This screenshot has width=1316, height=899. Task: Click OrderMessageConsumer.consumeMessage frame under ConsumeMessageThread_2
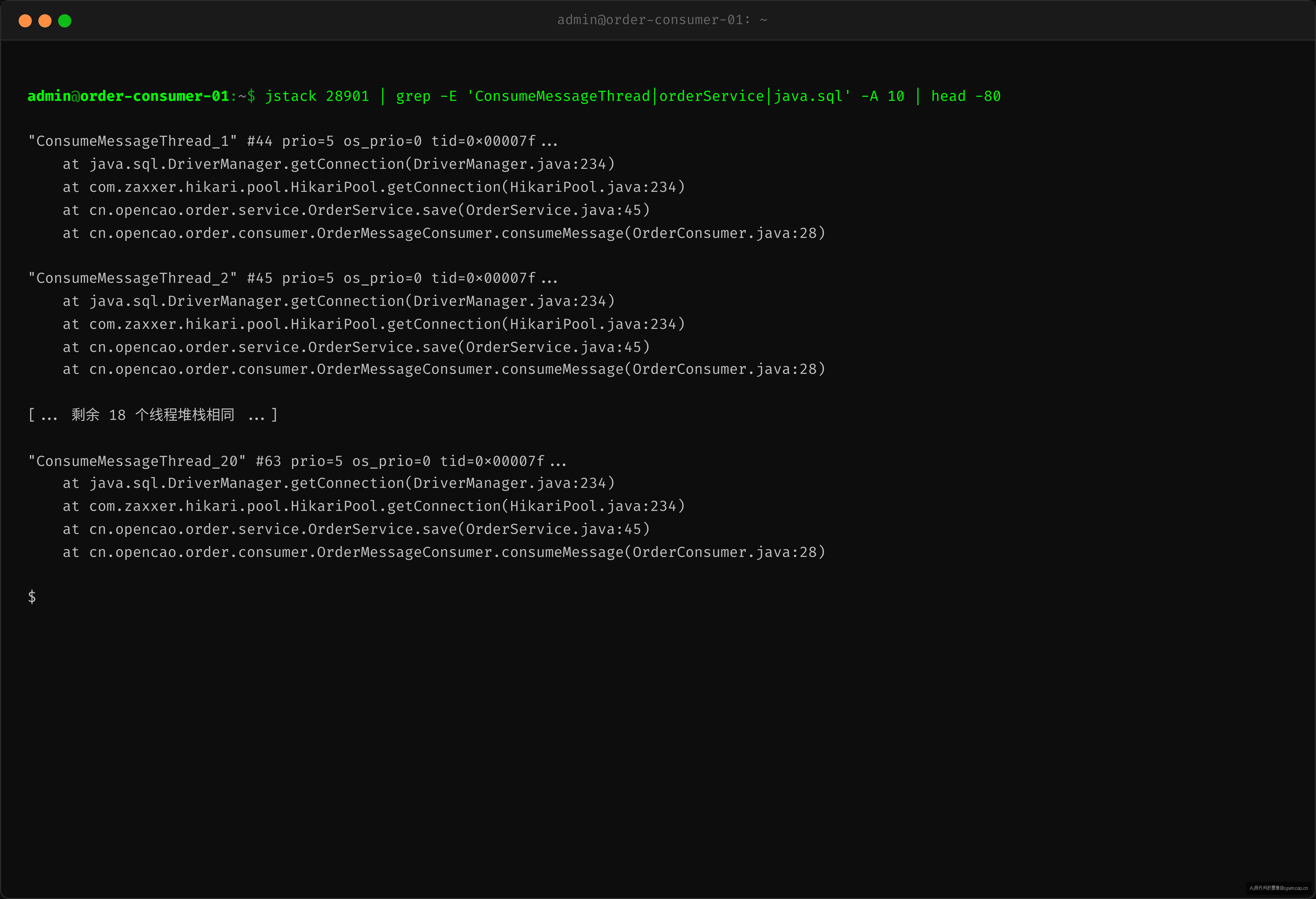444,369
